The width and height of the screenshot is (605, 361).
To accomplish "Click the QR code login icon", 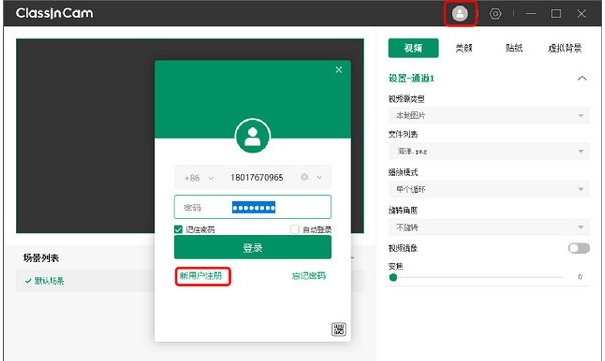I will click(x=338, y=329).
